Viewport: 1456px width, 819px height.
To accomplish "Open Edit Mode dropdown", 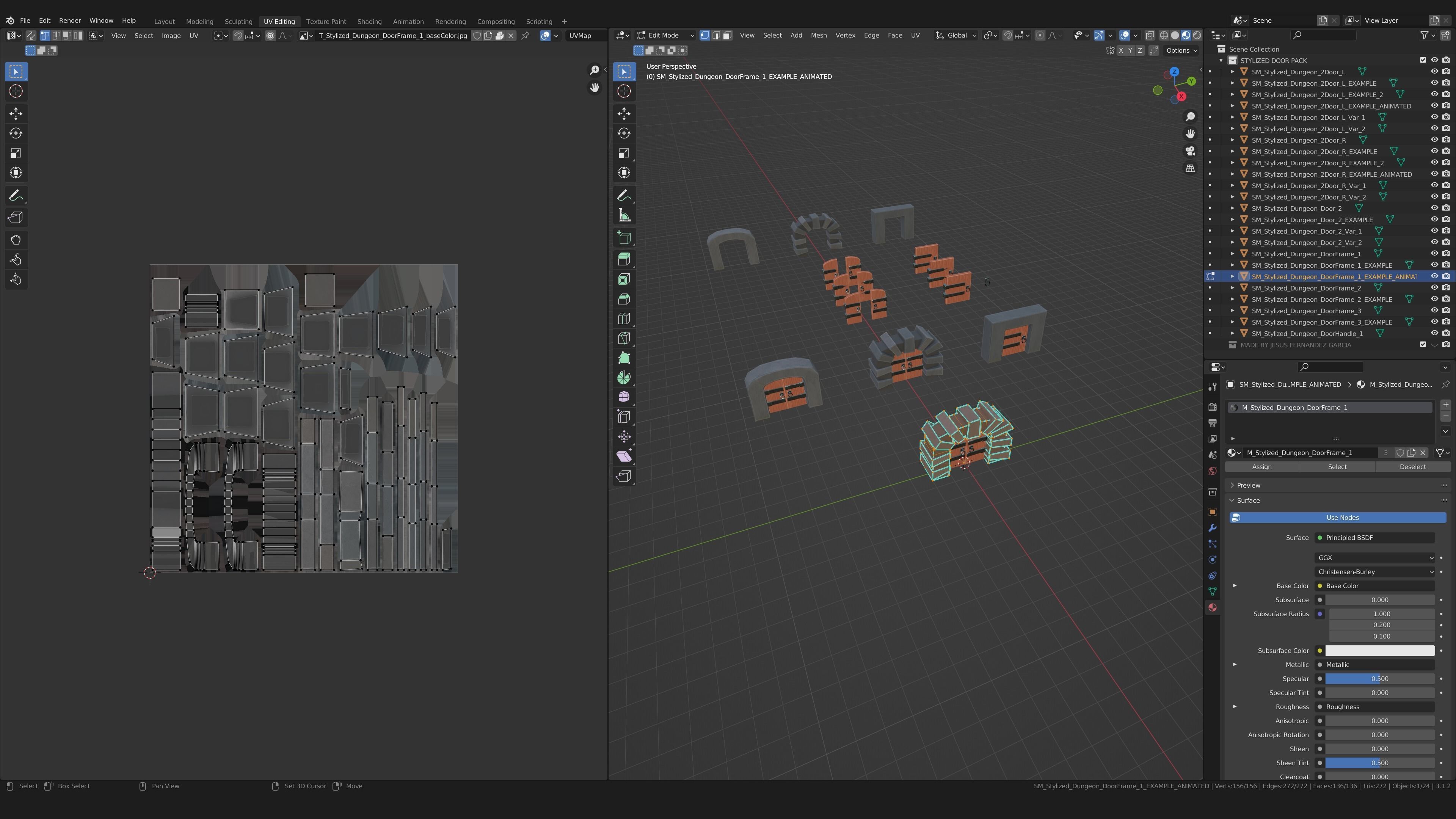I will tap(665, 35).
